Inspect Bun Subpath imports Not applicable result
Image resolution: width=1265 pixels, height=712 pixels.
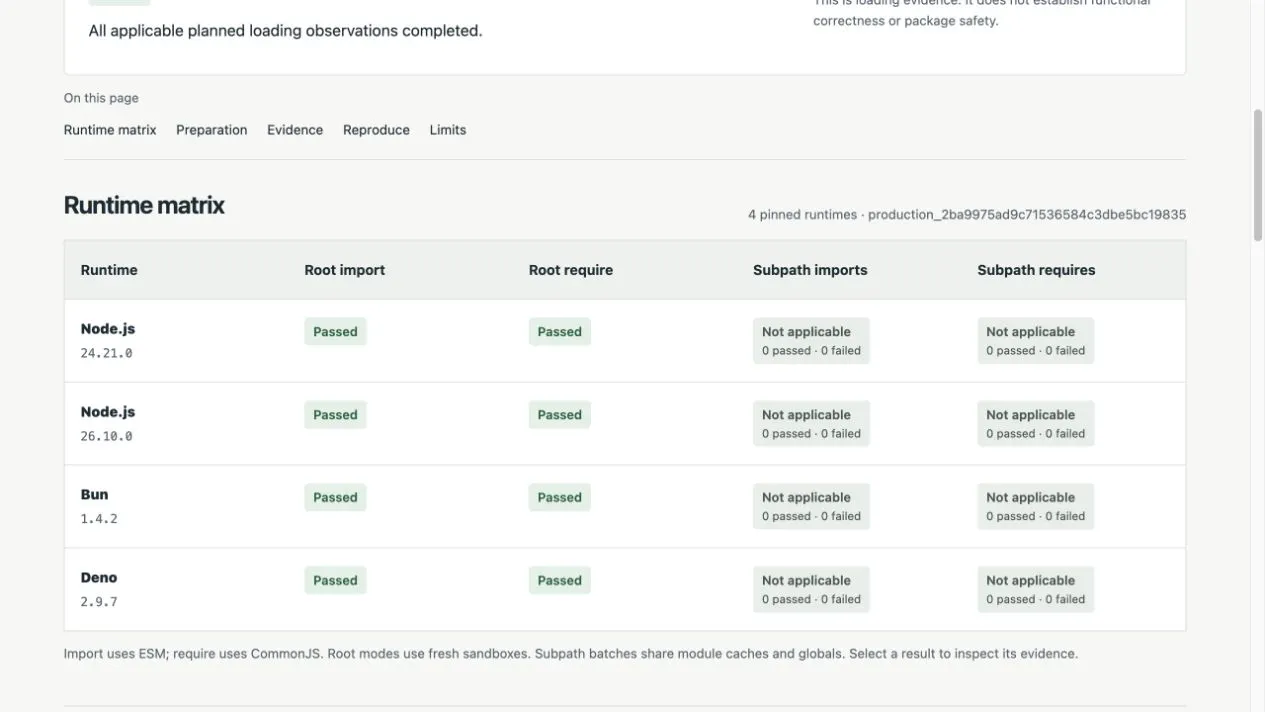[811, 507]
